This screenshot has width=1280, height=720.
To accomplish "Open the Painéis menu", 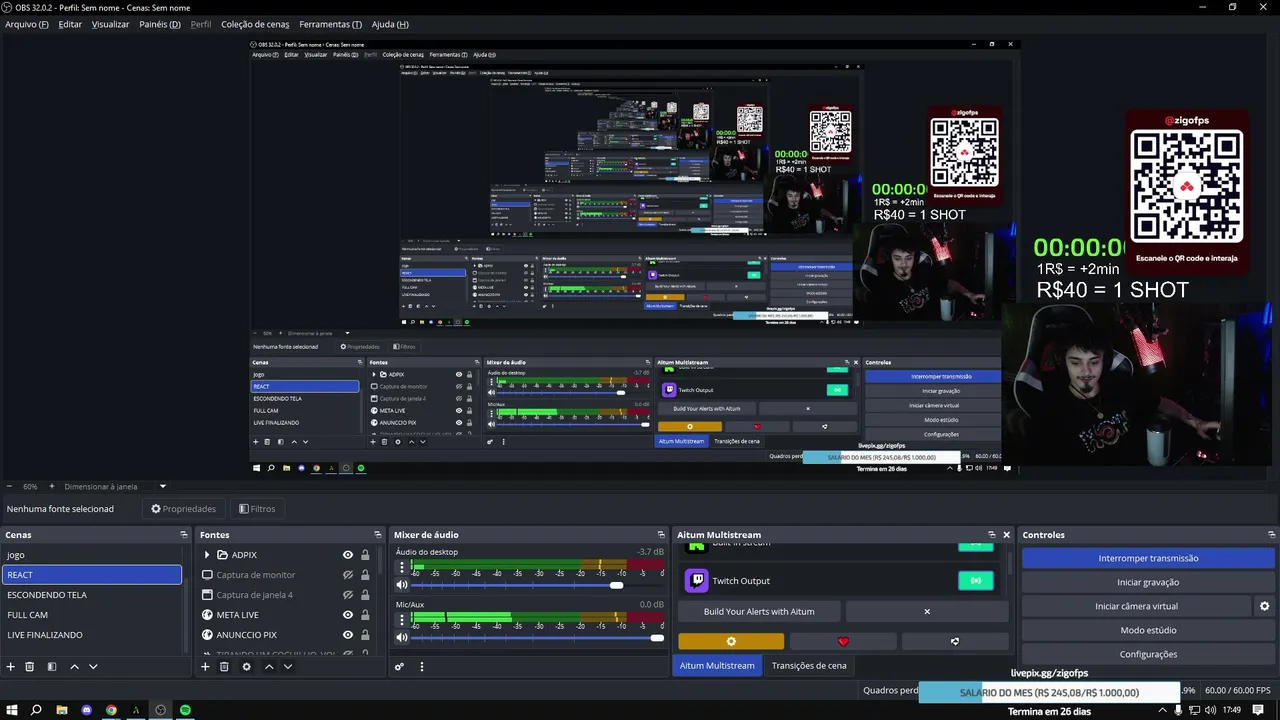I will point(160,24).
